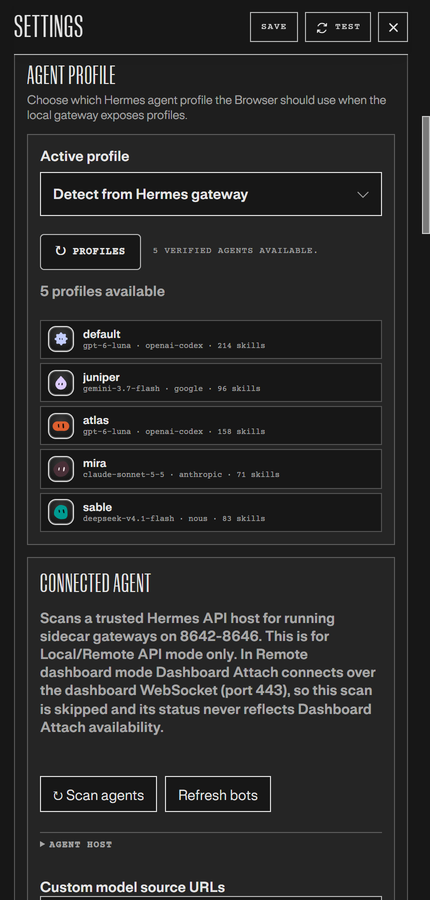Click the Agent Profile heading
Viewport: 430px width, 900px height.
point(71,76)
